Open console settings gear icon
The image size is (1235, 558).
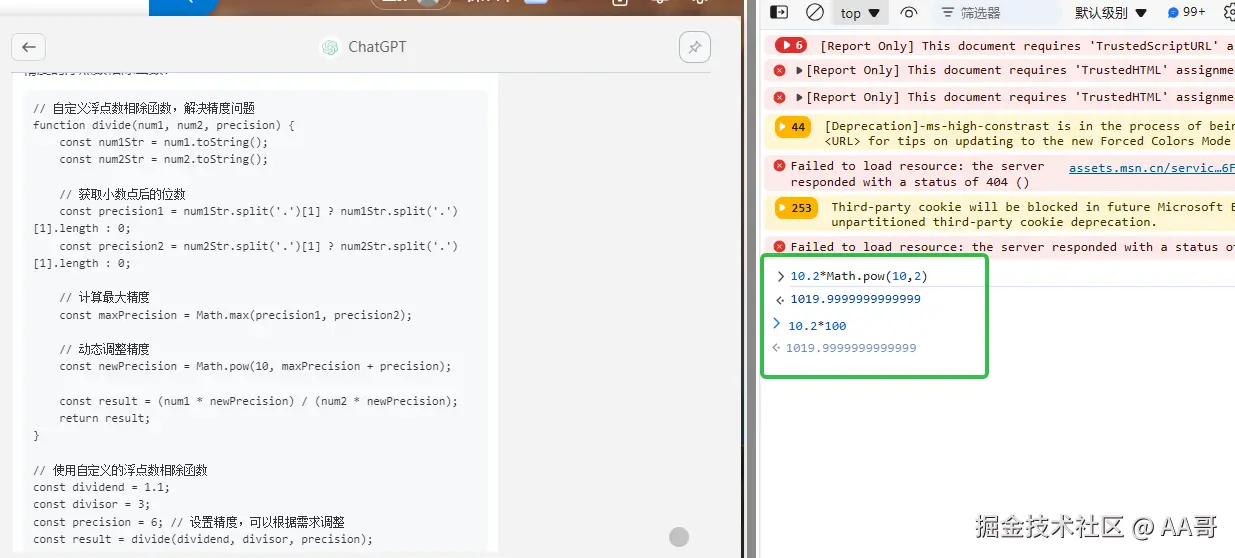(x=1229, y=13)
